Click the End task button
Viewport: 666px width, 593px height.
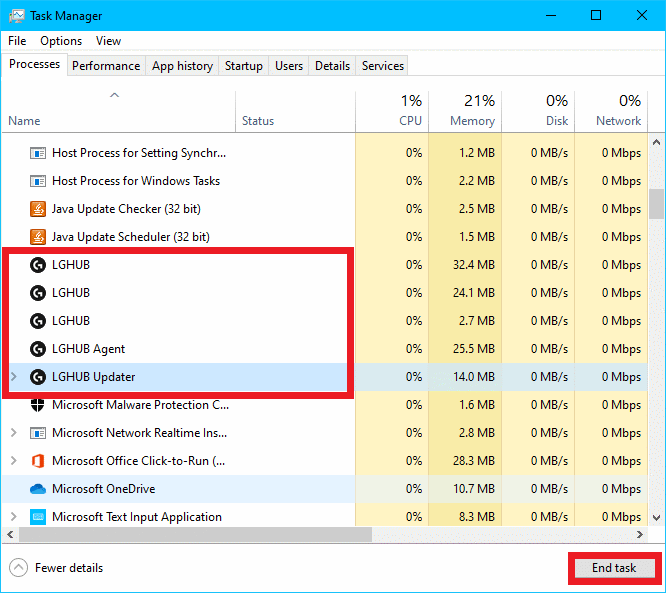614,568
